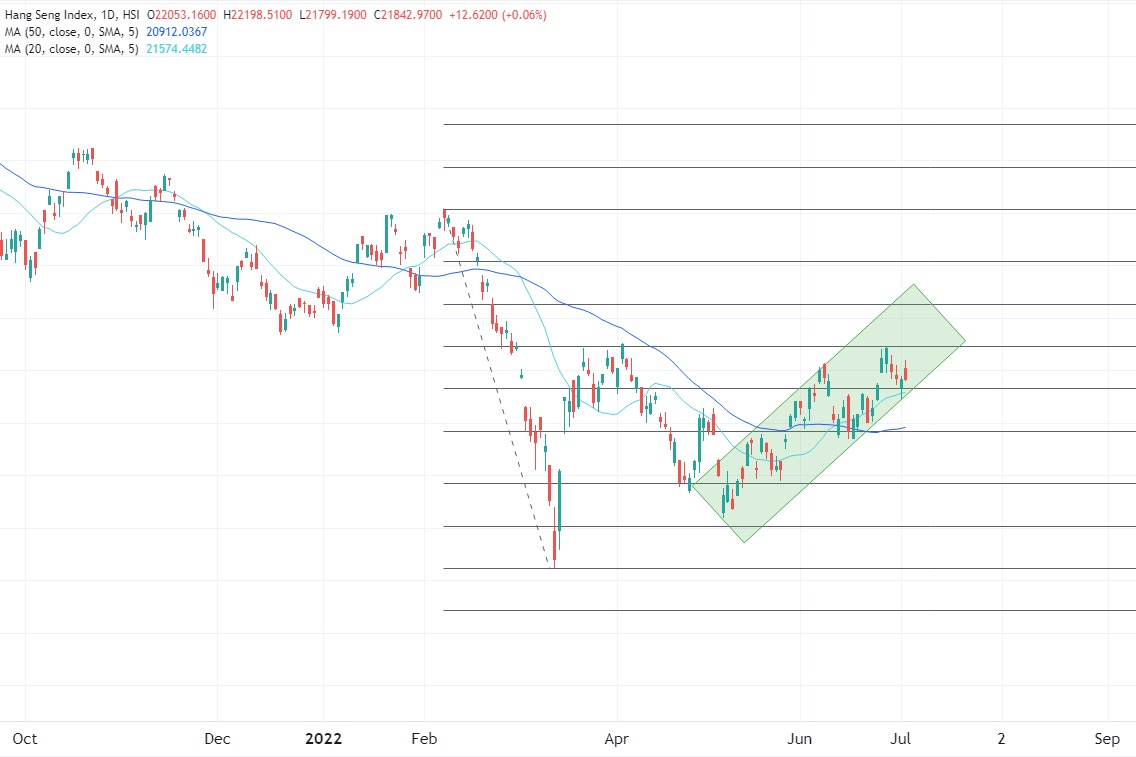Screen dimensions: 1136x757
Task: Click the topmost Fibonacci horizontal line
Action: [790, 125]
